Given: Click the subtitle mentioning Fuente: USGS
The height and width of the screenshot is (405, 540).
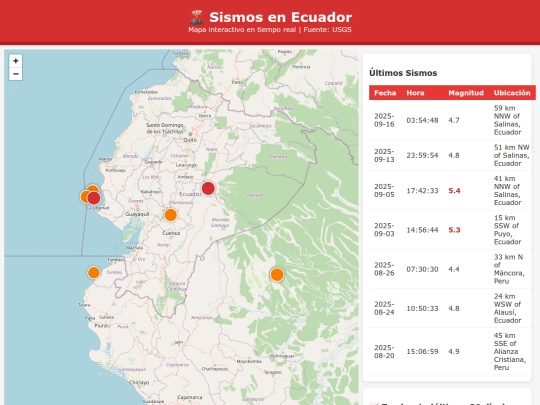Looking at the screenshot, I should click(270, 30).
